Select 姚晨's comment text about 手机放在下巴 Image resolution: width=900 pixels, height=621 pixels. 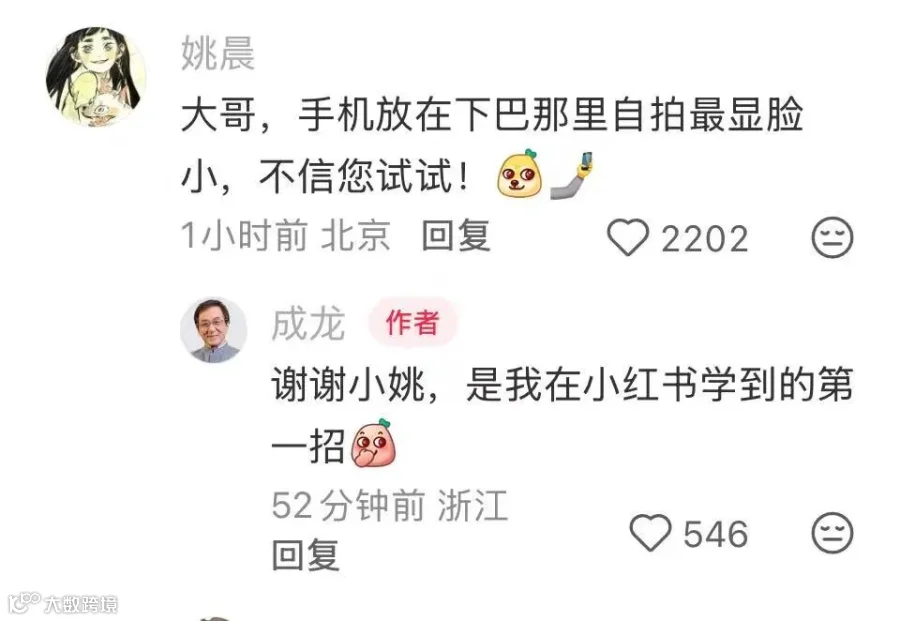click(x=492, y=145)
